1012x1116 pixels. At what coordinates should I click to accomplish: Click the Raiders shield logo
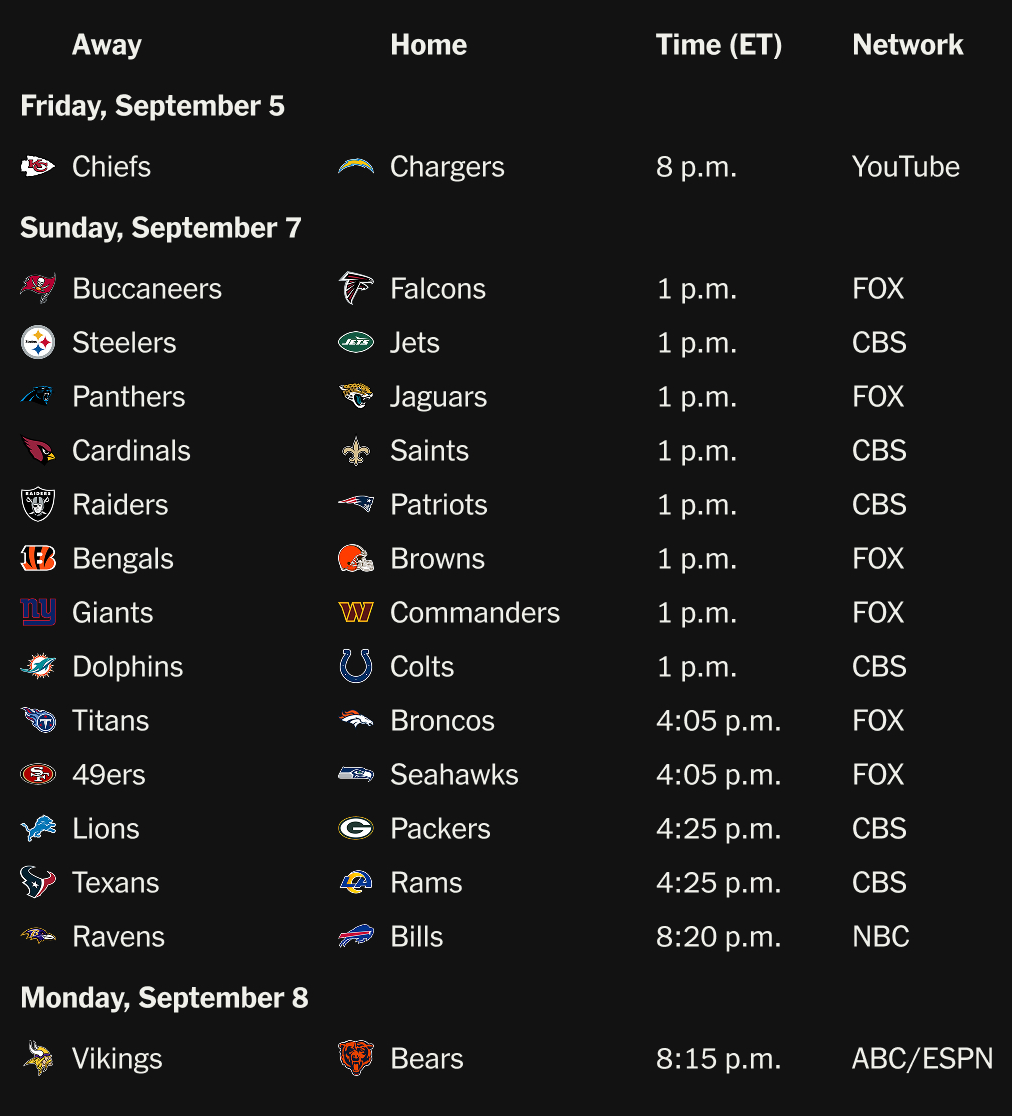click(x=38, y=505)
